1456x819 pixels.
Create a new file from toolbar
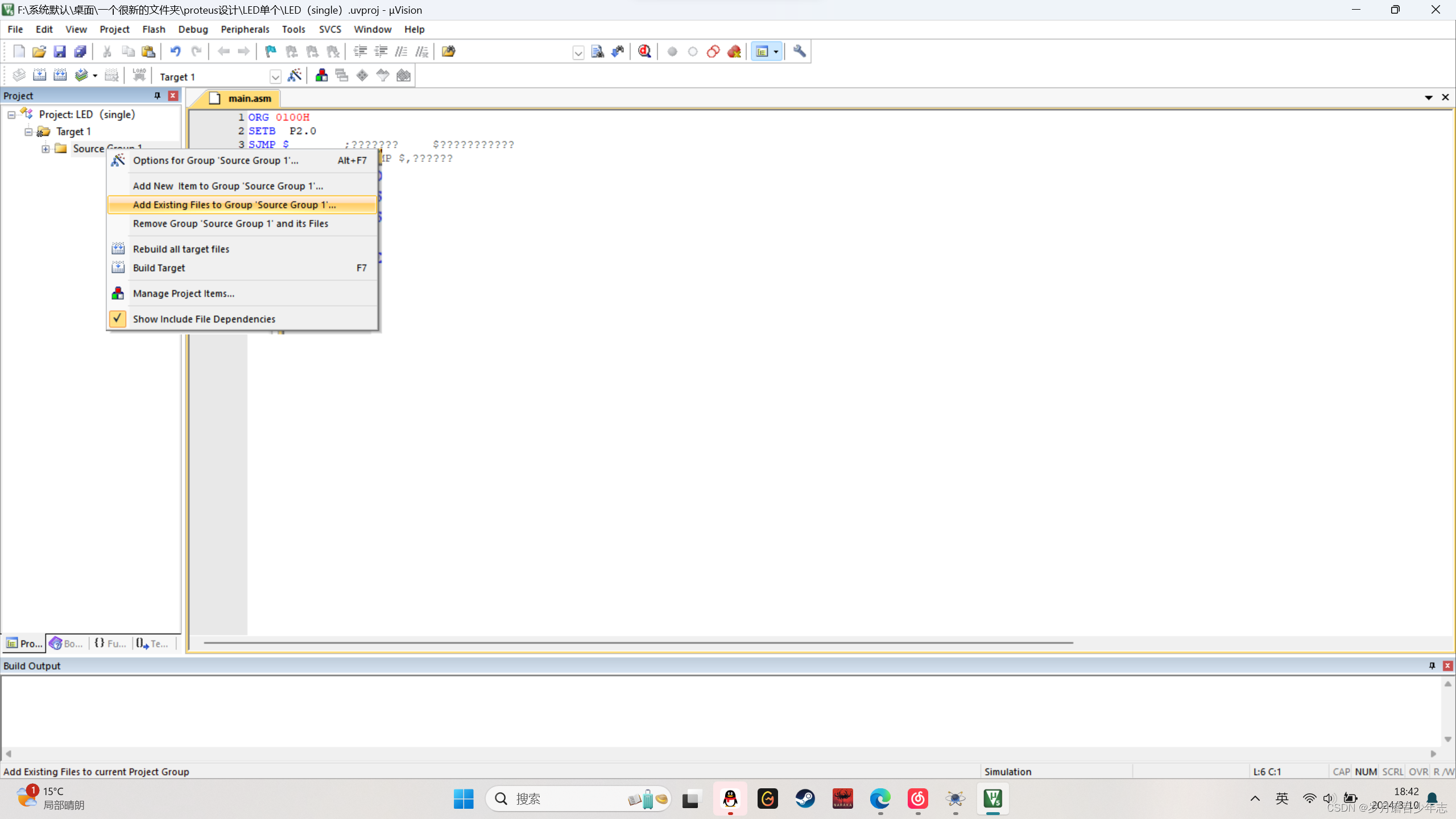pos(19,52)
